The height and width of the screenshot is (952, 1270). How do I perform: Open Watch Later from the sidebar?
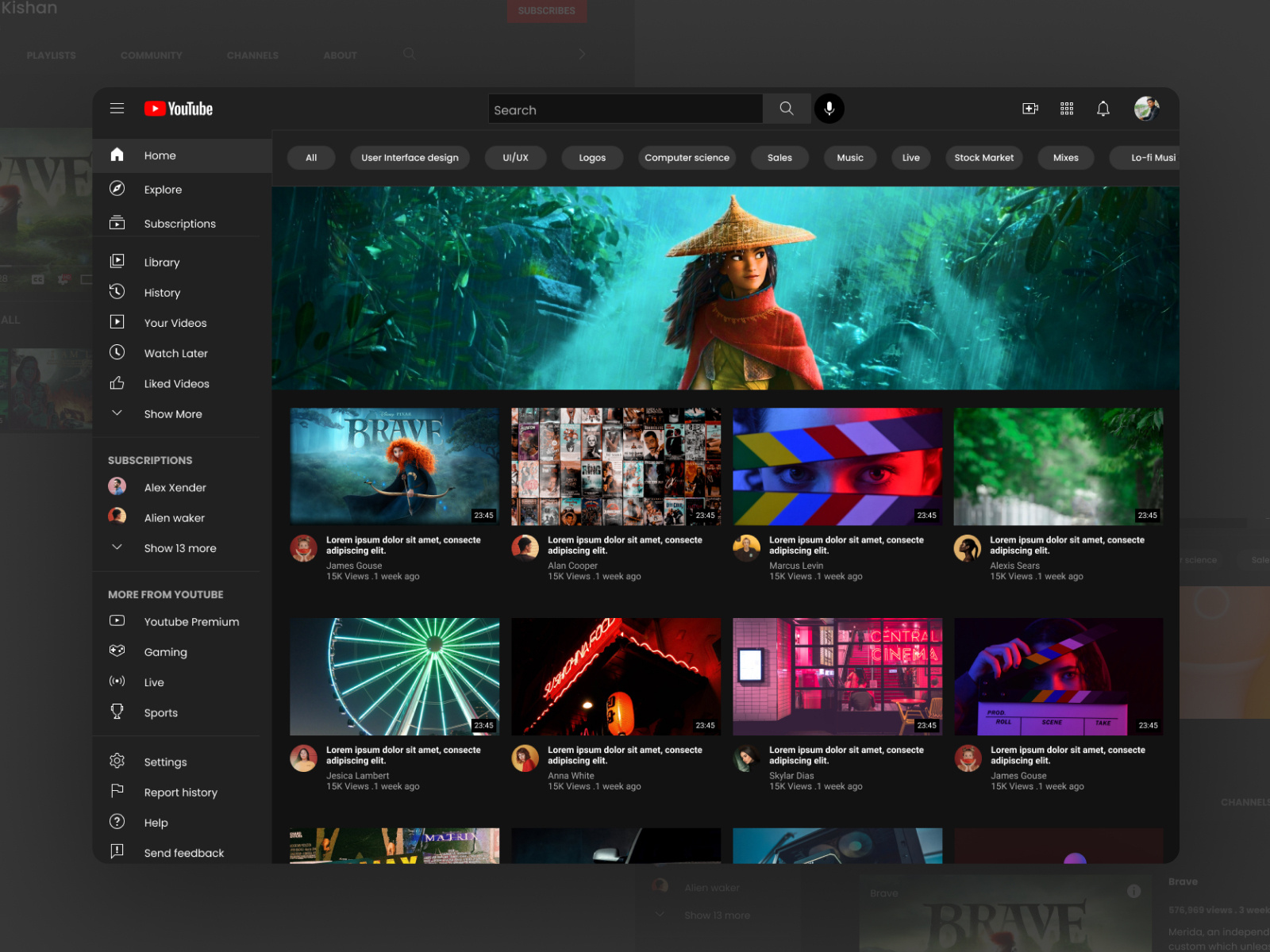click(x=117, y=353)
